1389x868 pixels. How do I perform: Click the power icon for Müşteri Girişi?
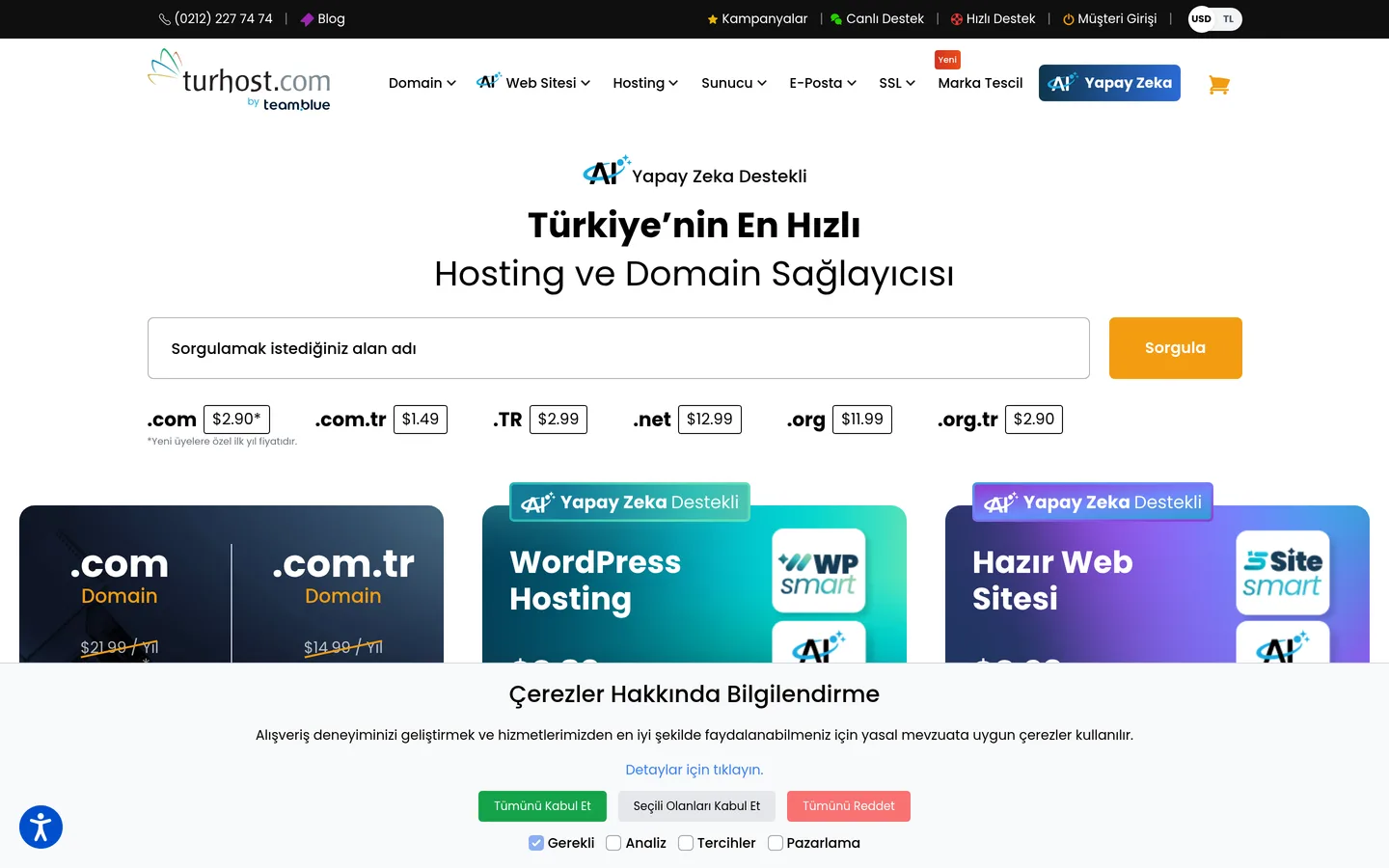[x=1069, y=19]
